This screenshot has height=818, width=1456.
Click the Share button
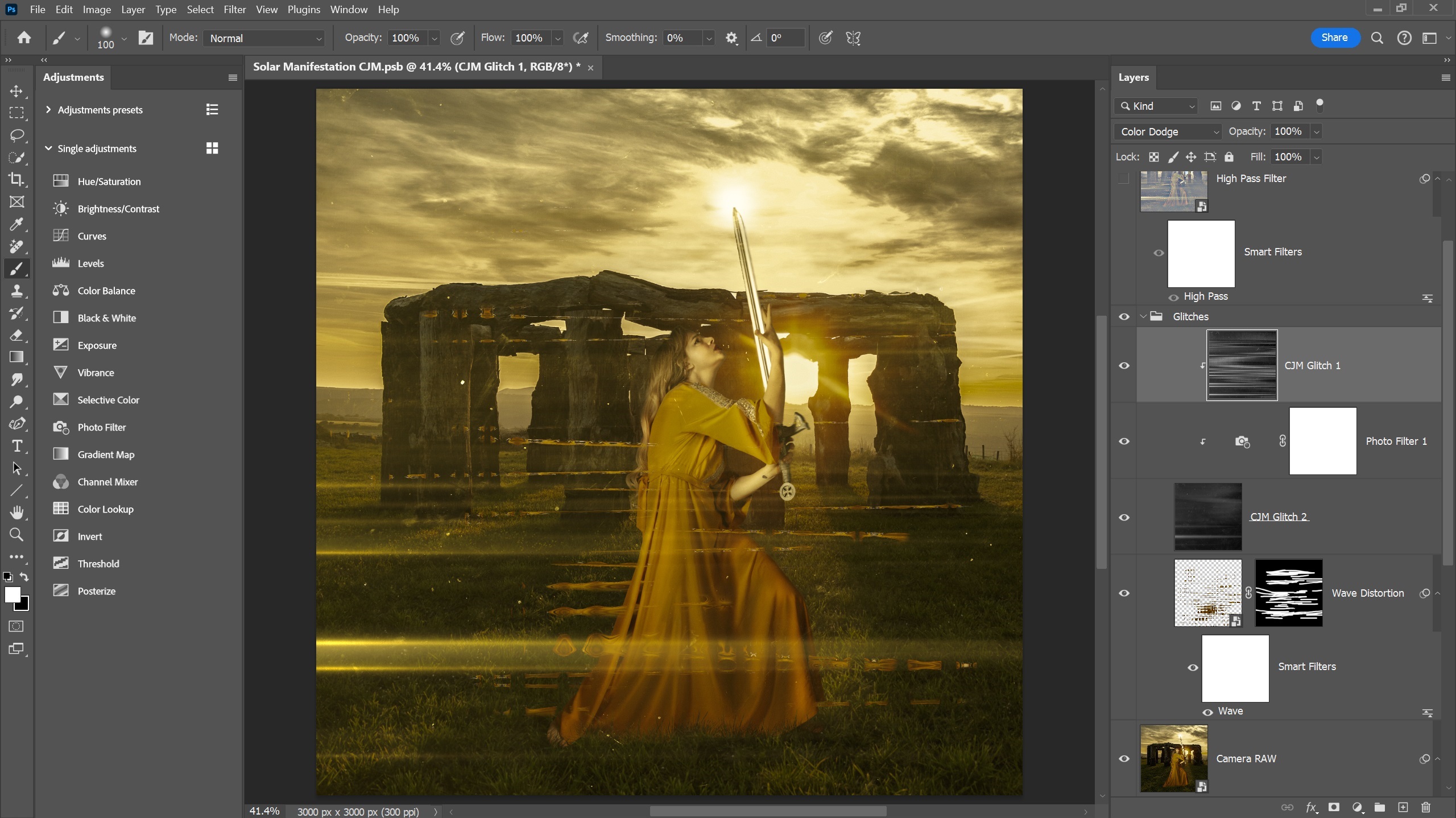(x=1334, y=38)
